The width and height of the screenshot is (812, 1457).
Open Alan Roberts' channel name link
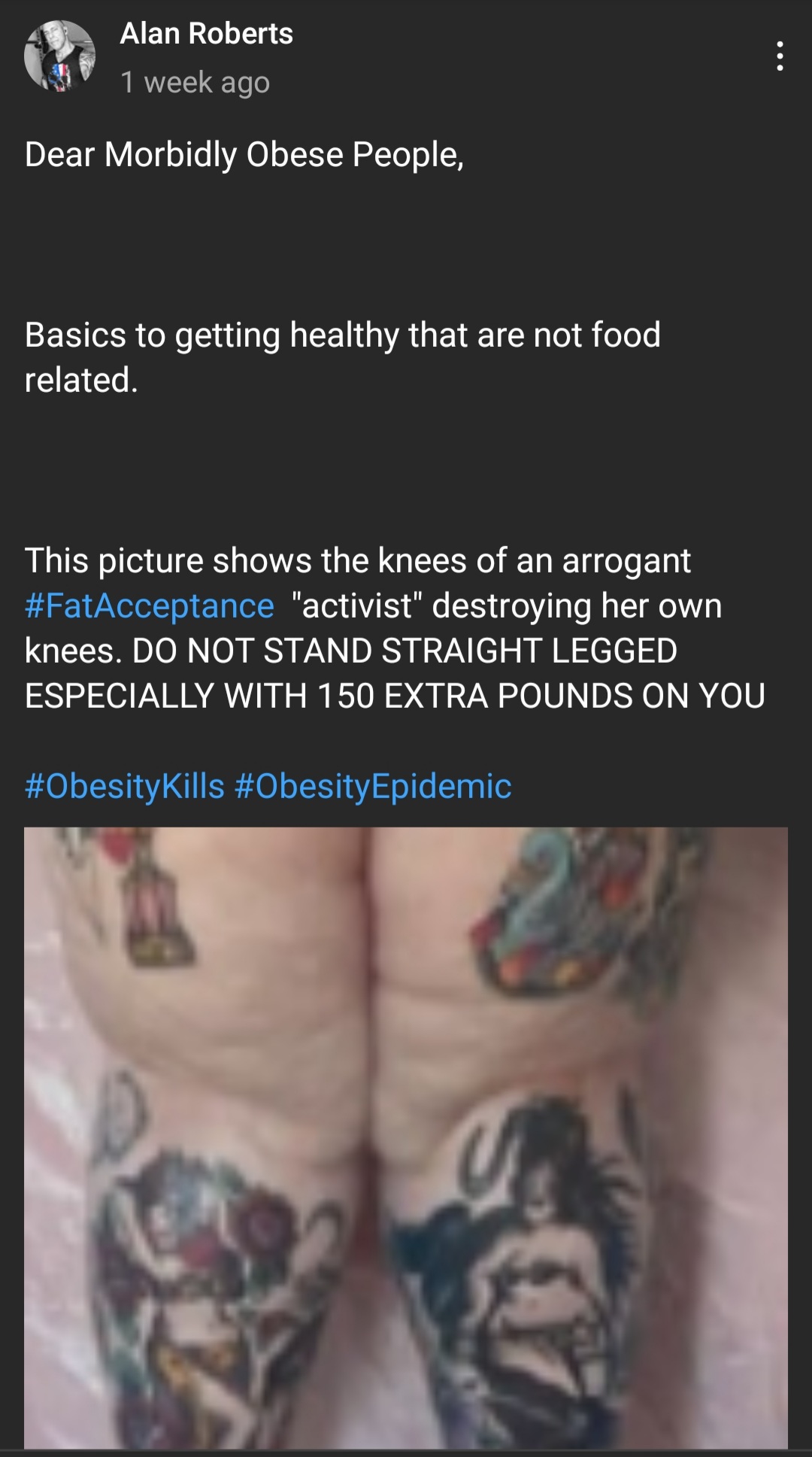coord(207,34)
